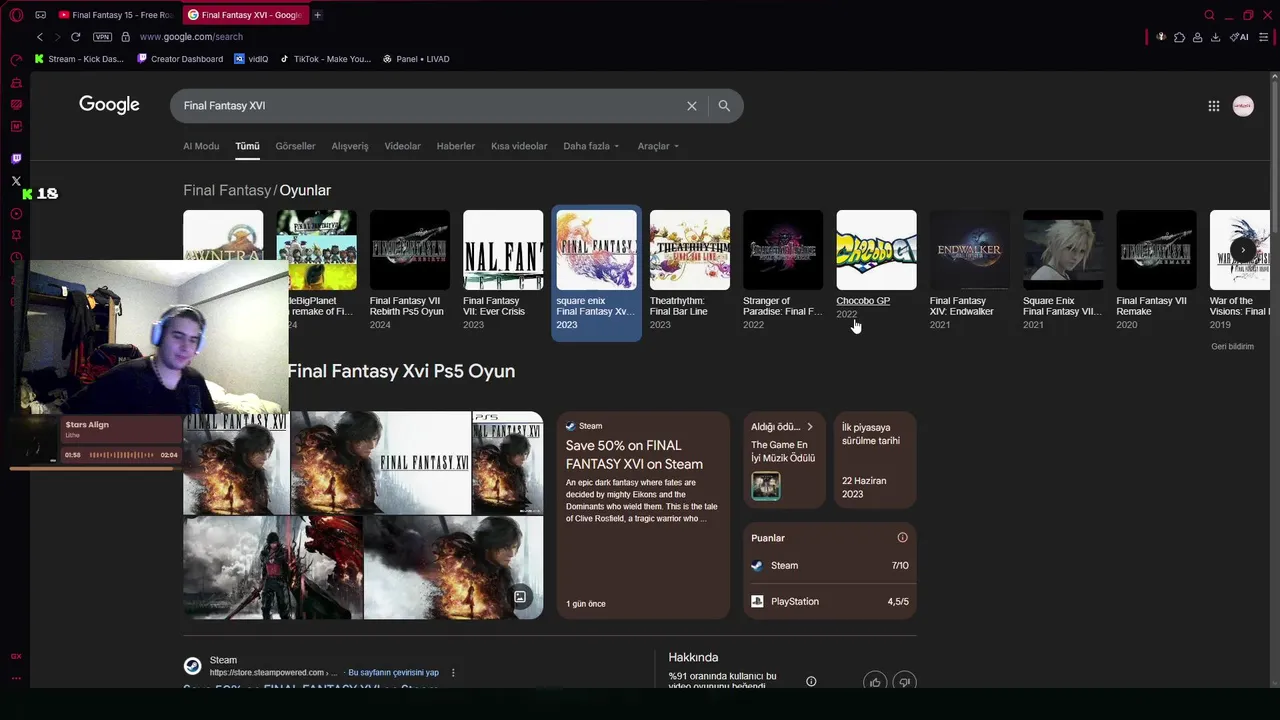Open the X (Twitter) sidebar icon
Viewport: 1280px width, 720px height.
[x=16, y=181]
